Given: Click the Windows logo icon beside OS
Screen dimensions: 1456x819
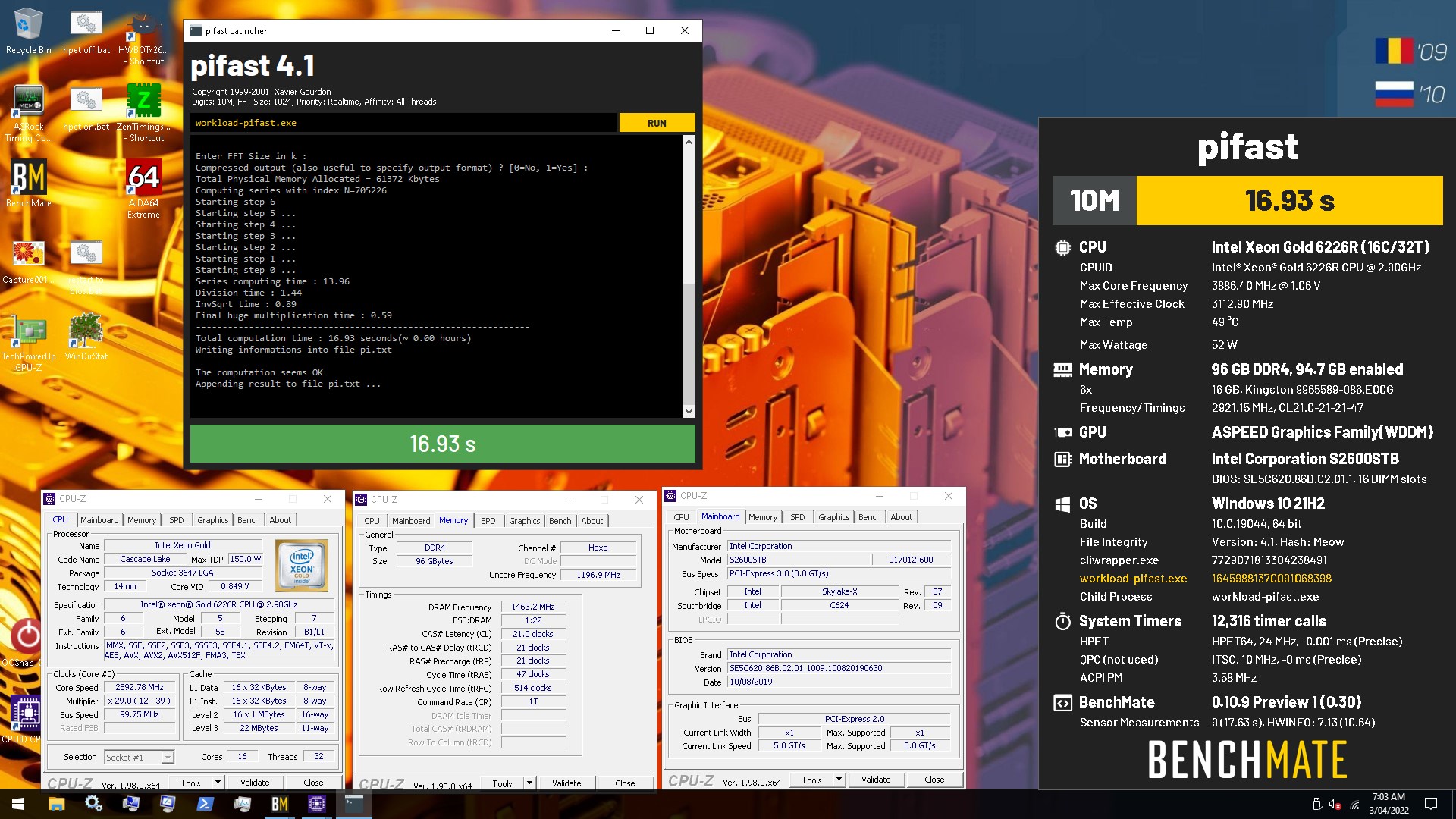Looking at the screenshot, I should point(1062,504).
